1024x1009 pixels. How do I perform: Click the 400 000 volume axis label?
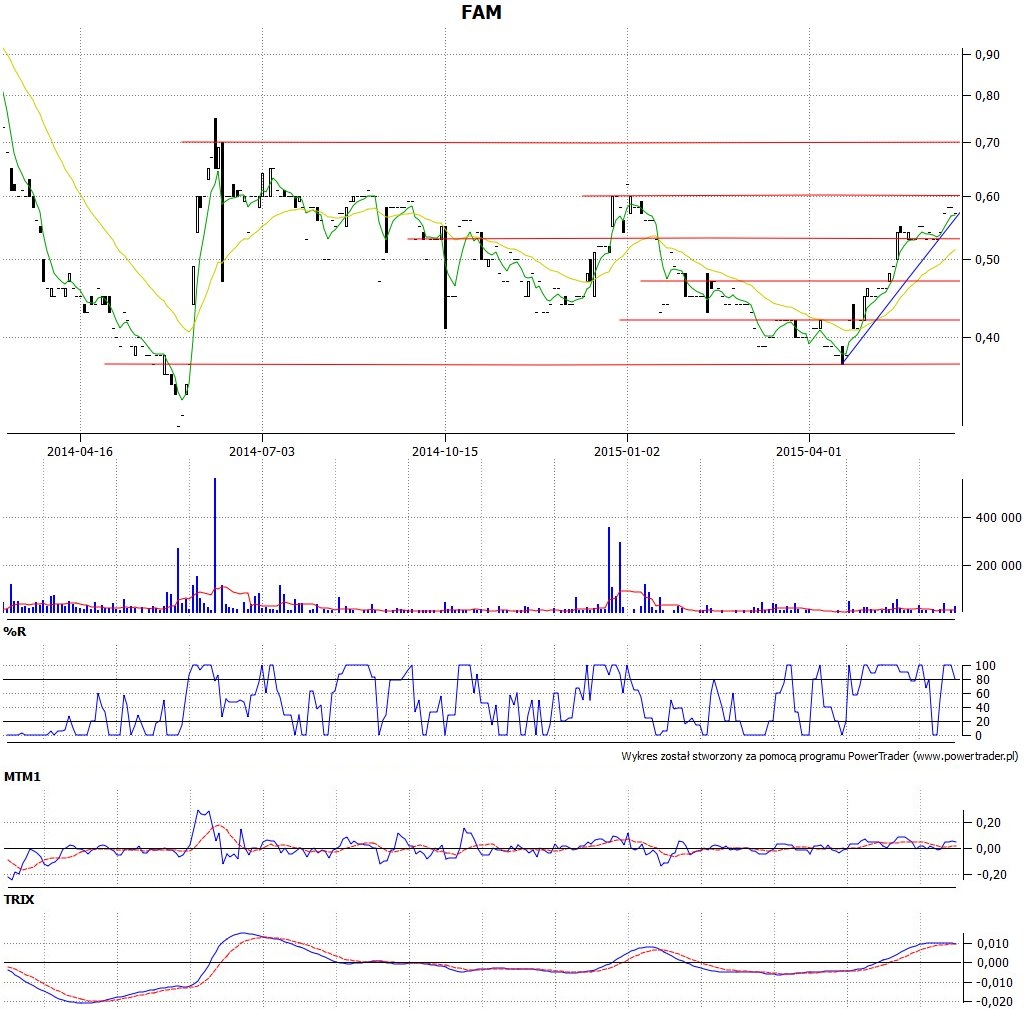pos(998,518)
